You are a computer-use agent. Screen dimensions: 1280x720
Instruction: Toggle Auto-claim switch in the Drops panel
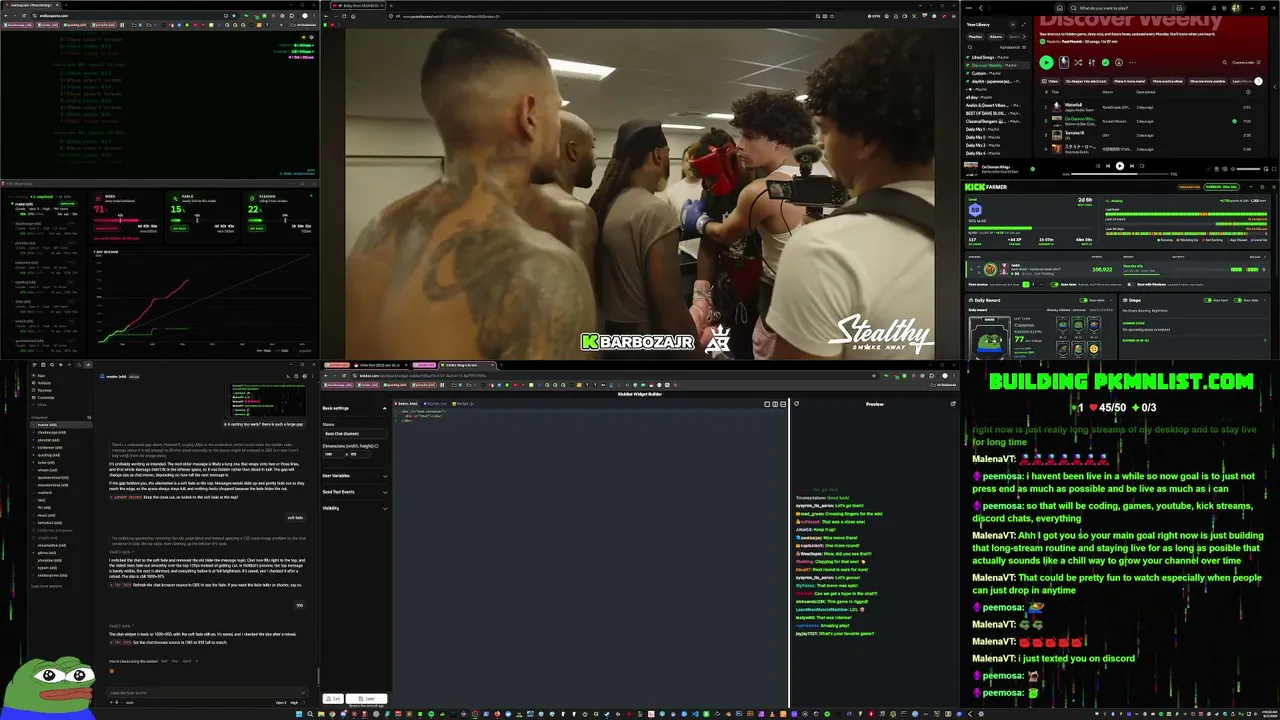tap(1237, 300)
